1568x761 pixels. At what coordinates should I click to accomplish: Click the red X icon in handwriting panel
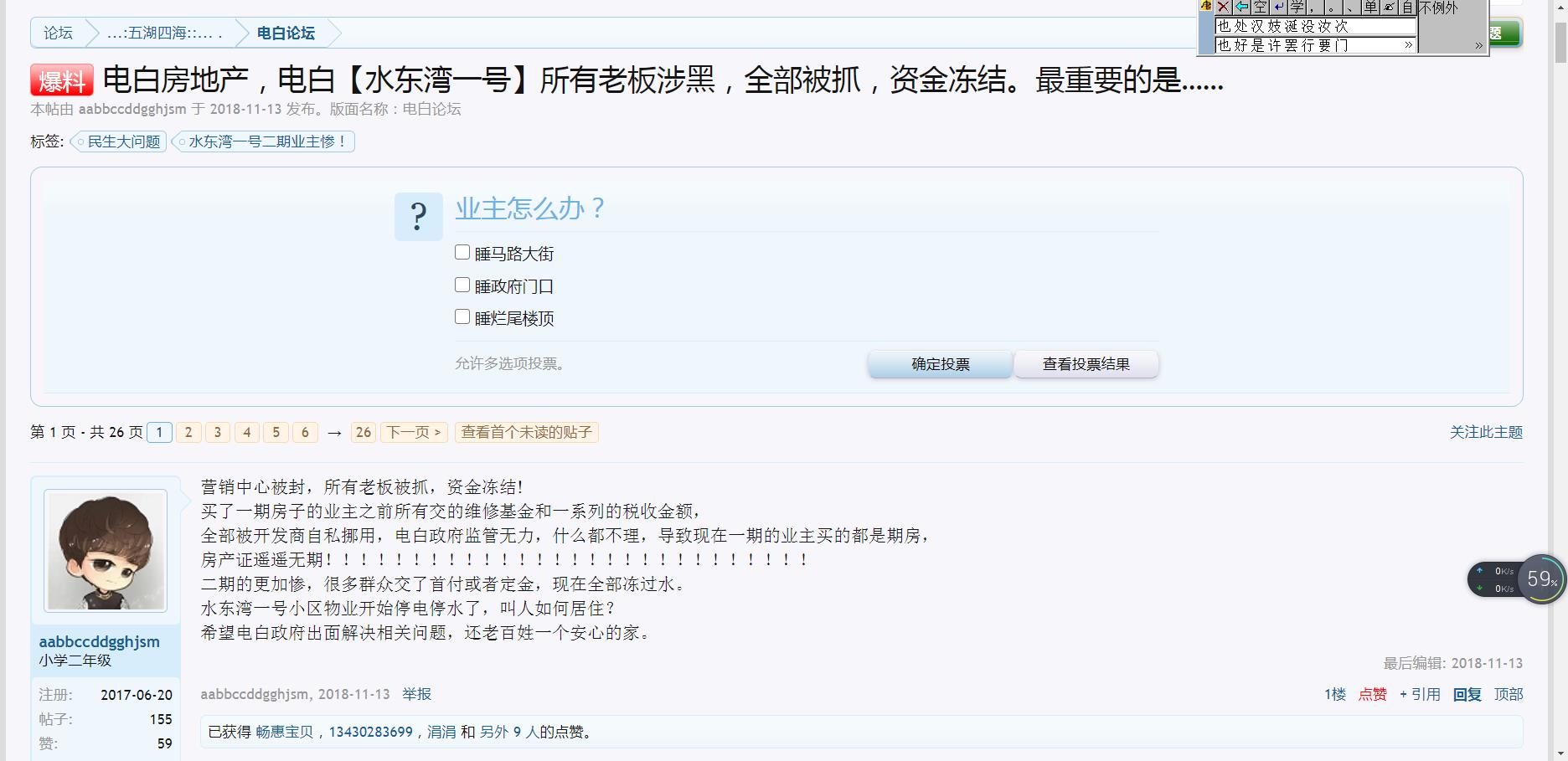[1224, 8]
